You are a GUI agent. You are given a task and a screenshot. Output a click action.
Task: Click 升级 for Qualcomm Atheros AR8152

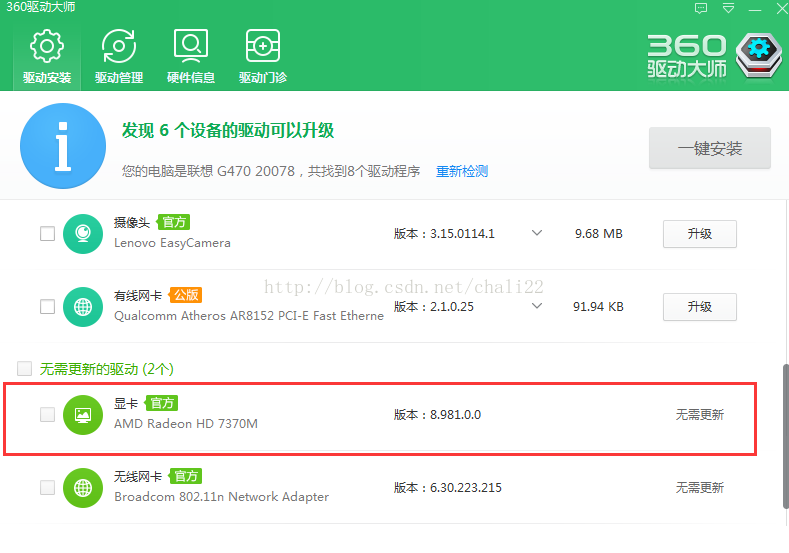(699, 306)
